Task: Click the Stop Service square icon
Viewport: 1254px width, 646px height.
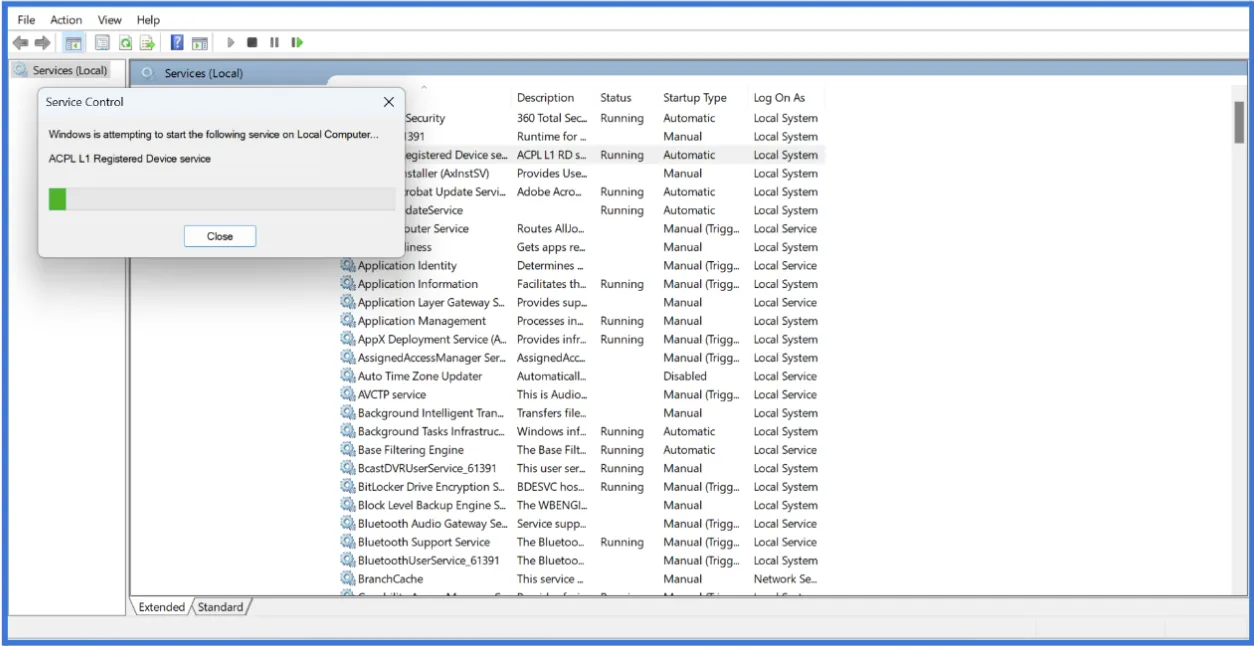Action: (x=252, y=43)
